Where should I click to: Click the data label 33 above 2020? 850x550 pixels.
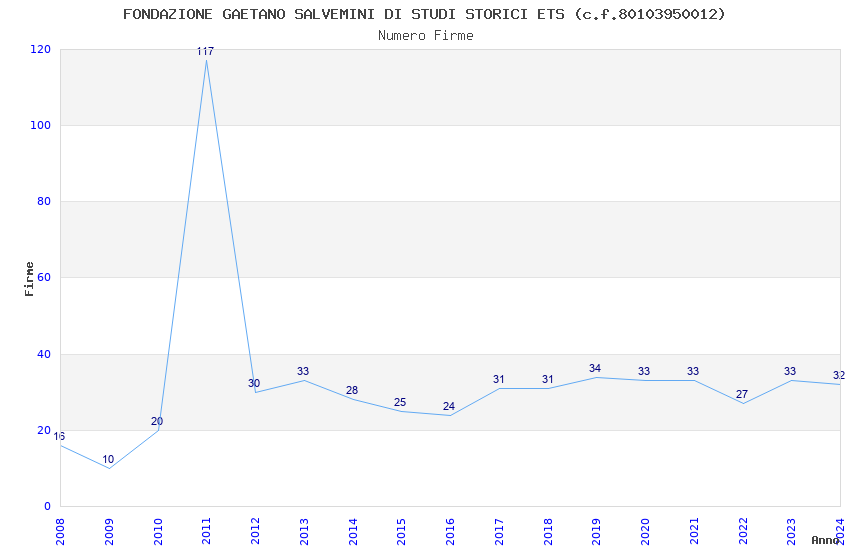coord(644,371)
